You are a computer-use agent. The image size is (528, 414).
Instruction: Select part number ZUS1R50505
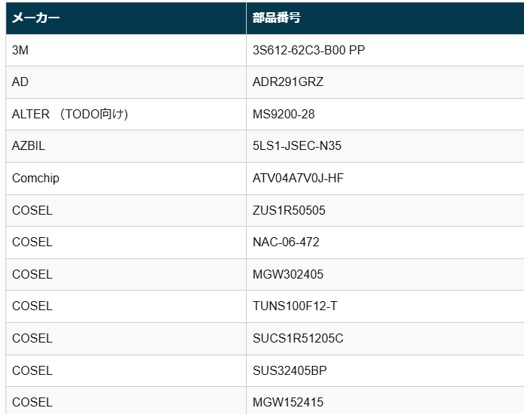(289, 211)
